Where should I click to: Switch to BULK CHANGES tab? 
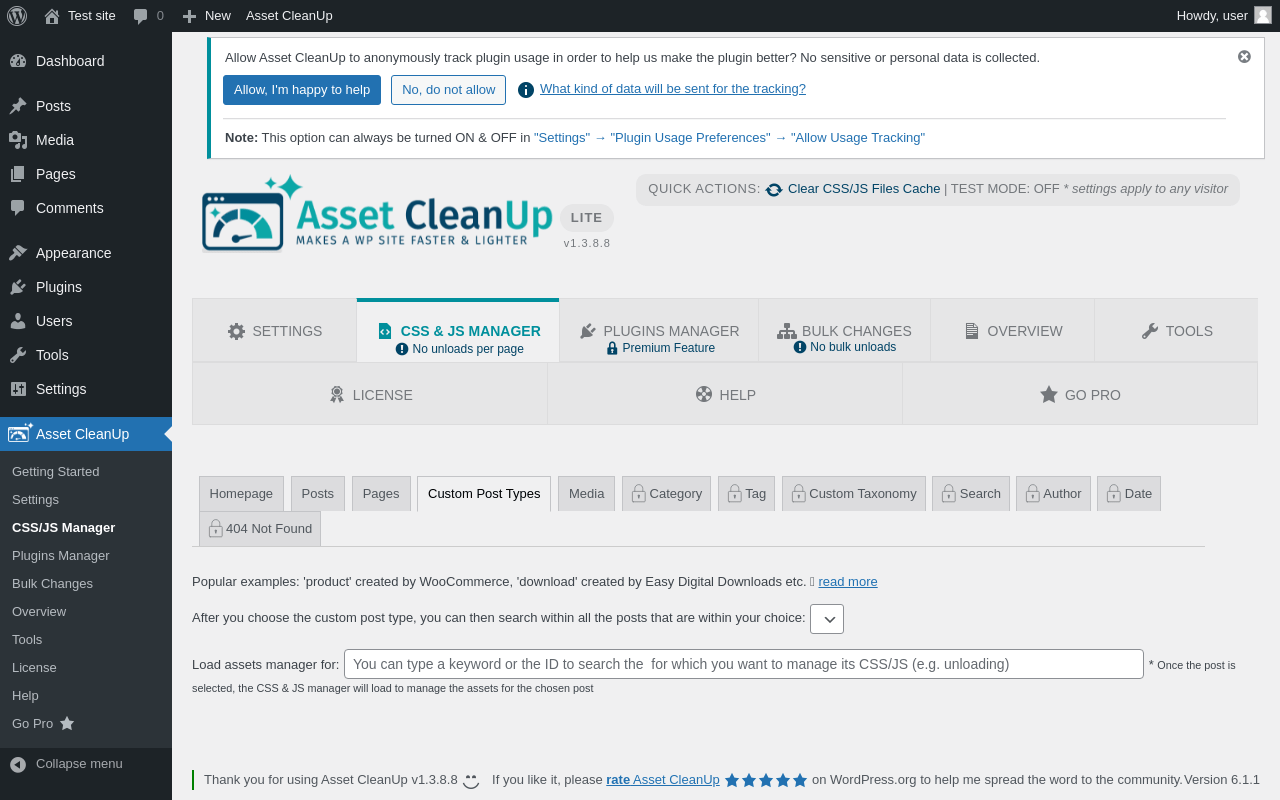coord(844,331)
